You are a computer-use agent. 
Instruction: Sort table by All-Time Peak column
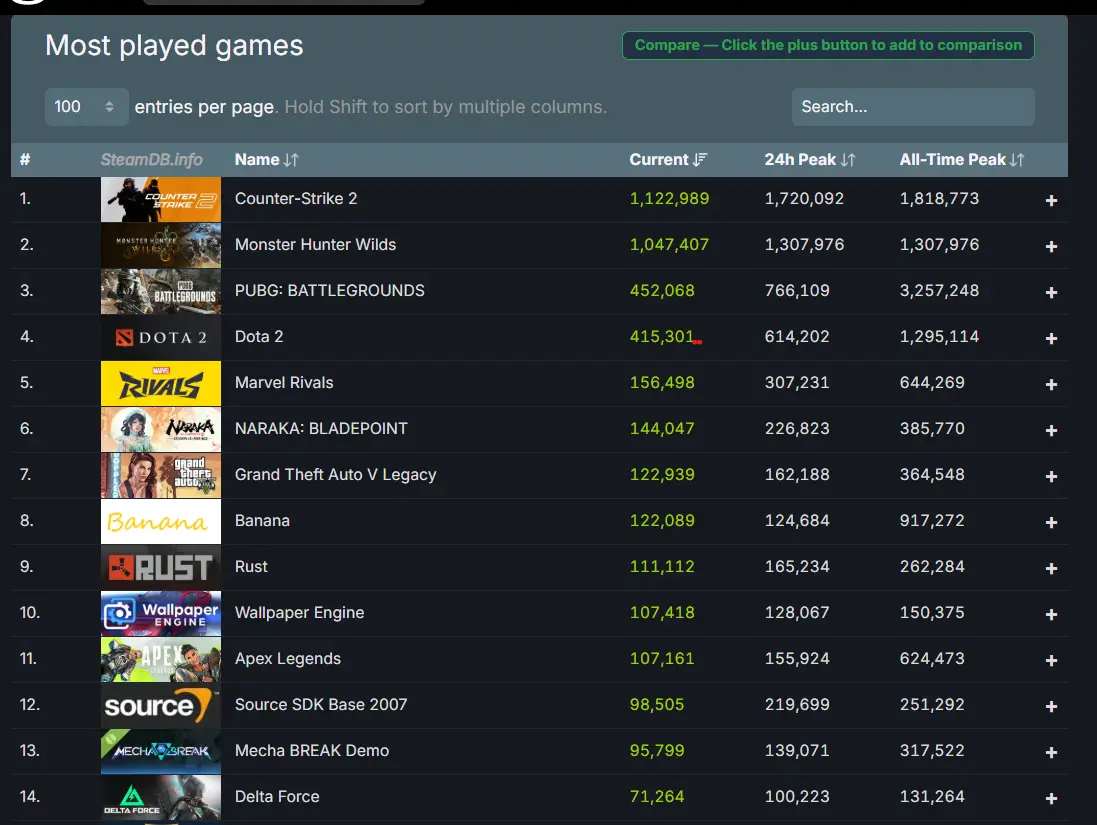click(x=962, y=160)
